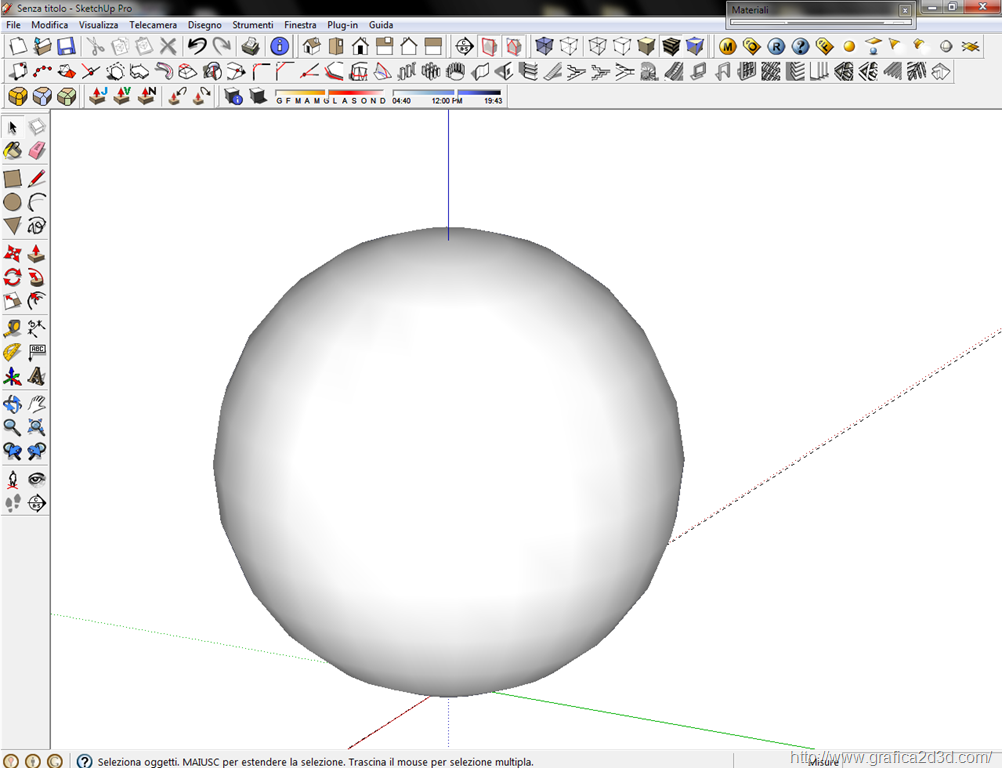Switch to Iso house view
Image resolution: width=1002 pixels, height=768 pixels.
[311, 46]
